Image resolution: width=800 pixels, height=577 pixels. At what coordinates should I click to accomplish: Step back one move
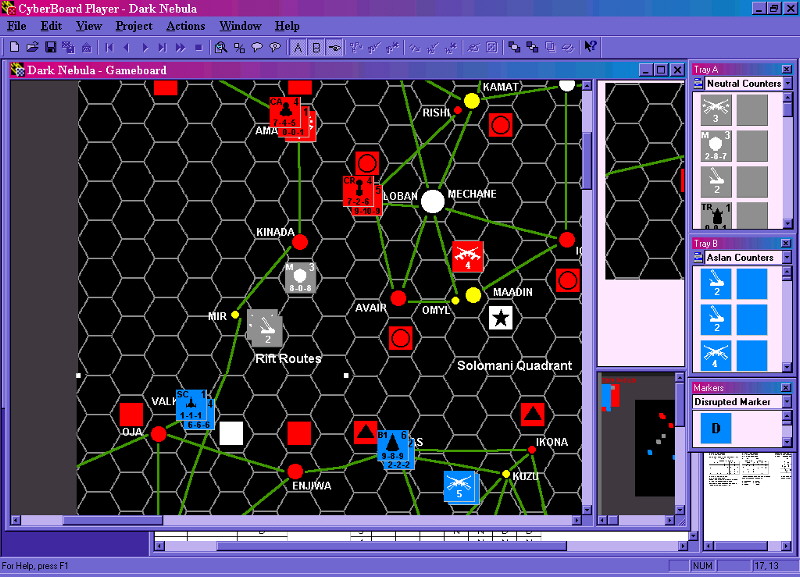coord(127,47)
